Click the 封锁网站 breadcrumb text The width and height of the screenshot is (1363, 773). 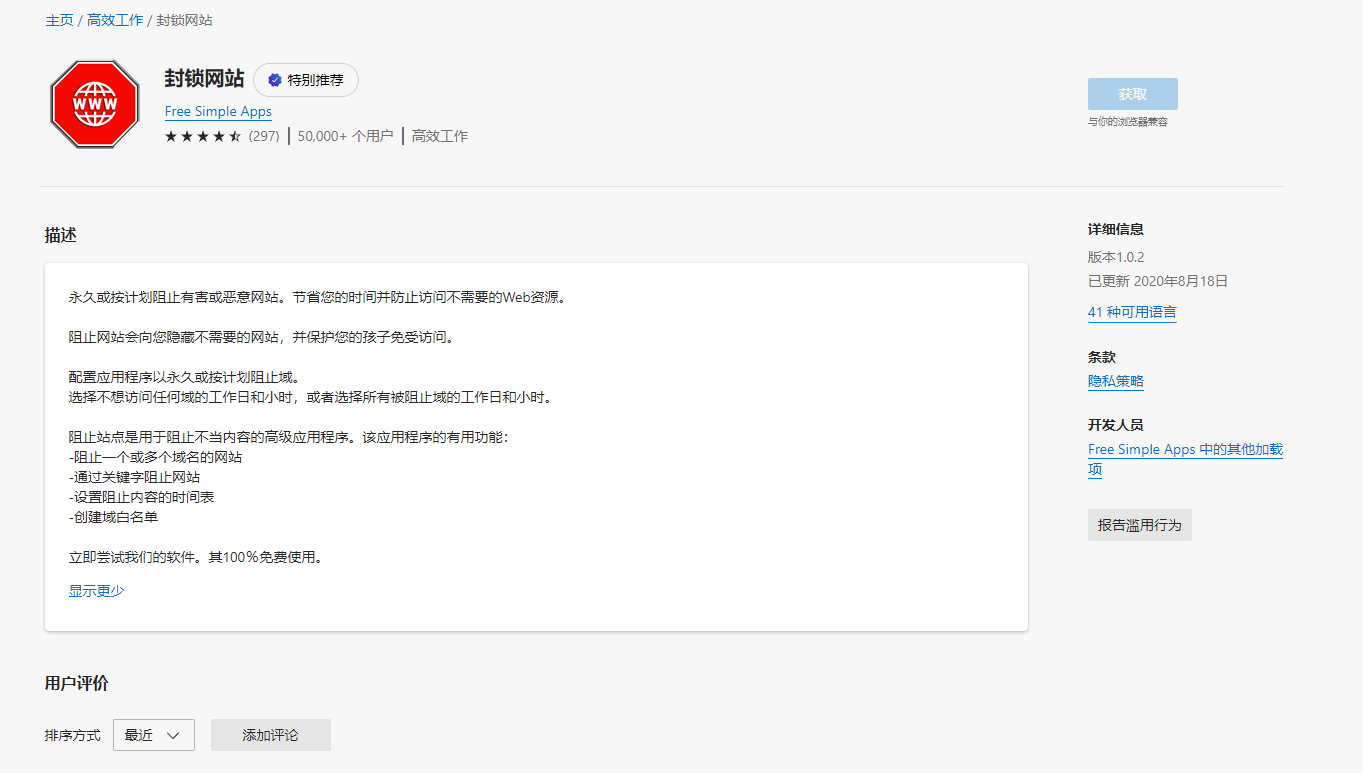[184, 20]
